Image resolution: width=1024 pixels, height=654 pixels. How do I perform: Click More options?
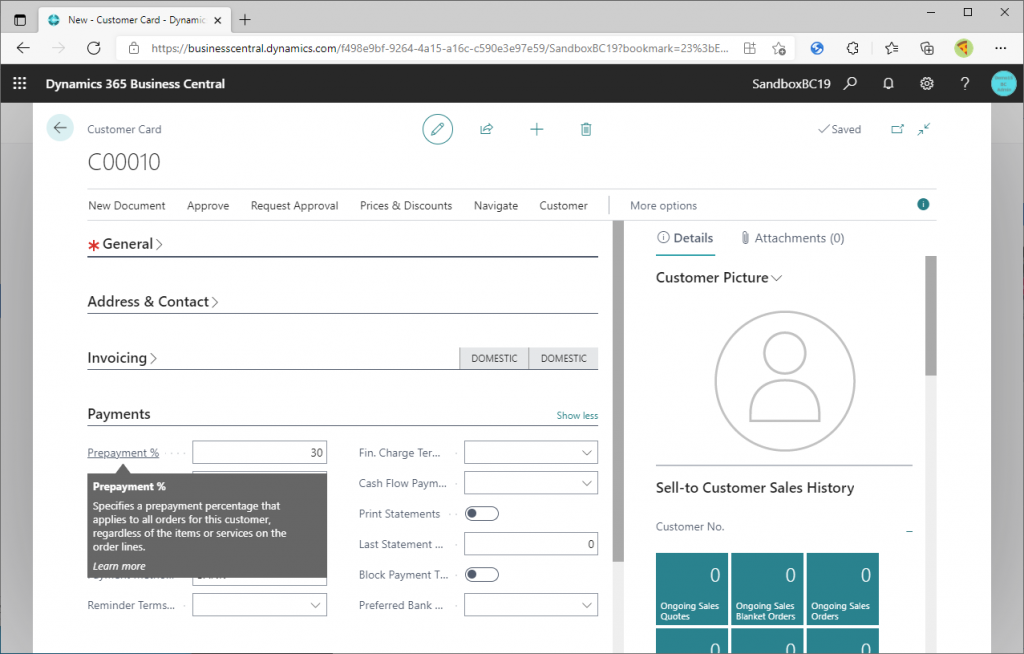pyautogui.click(x=663, y=206)
